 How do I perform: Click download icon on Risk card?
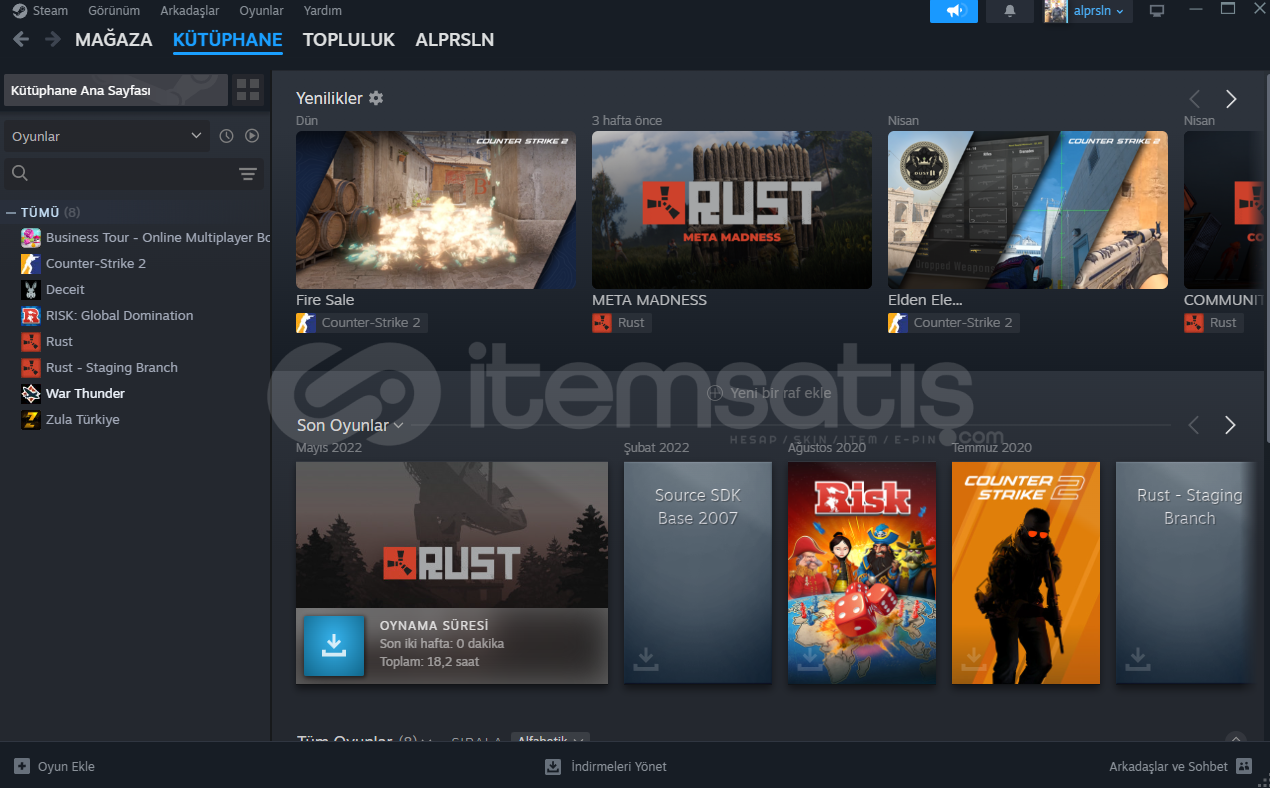[x=810, y=659]
